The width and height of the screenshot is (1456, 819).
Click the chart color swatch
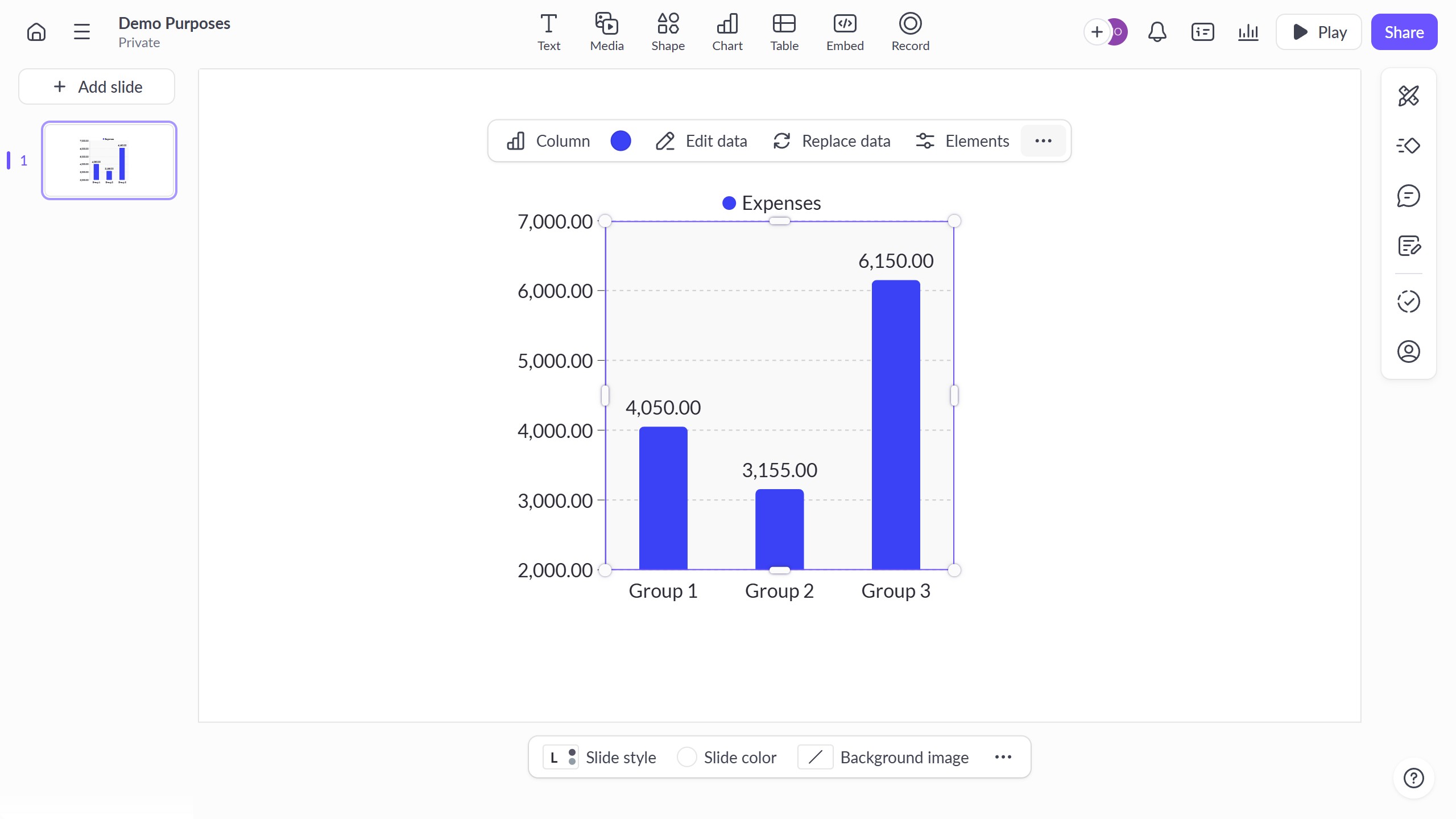(621, 141)
